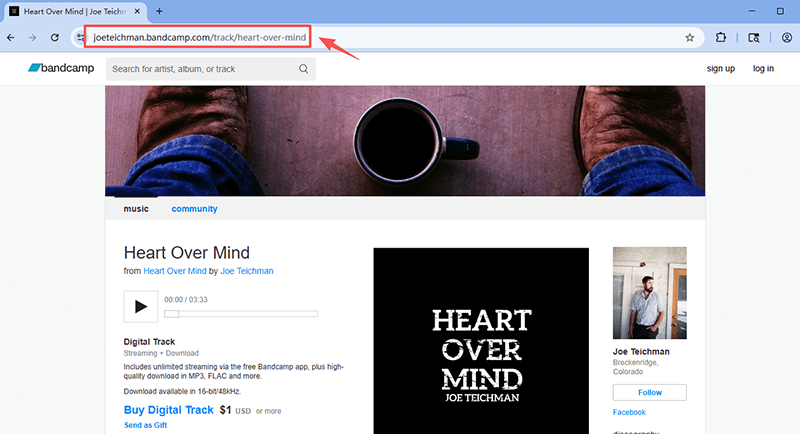Click the Bandcamp logo
Image resolution: width=800 pixels, height=434 pixels.
pyautogui.click(x=61, y=68)
